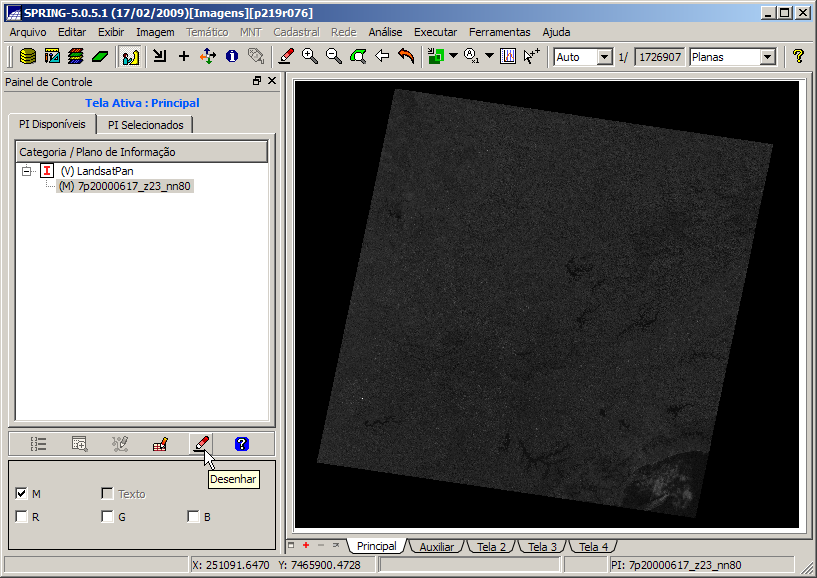Open the Imagem menu
The width and height of the screenshot is (817, 578).
[155, 32]
